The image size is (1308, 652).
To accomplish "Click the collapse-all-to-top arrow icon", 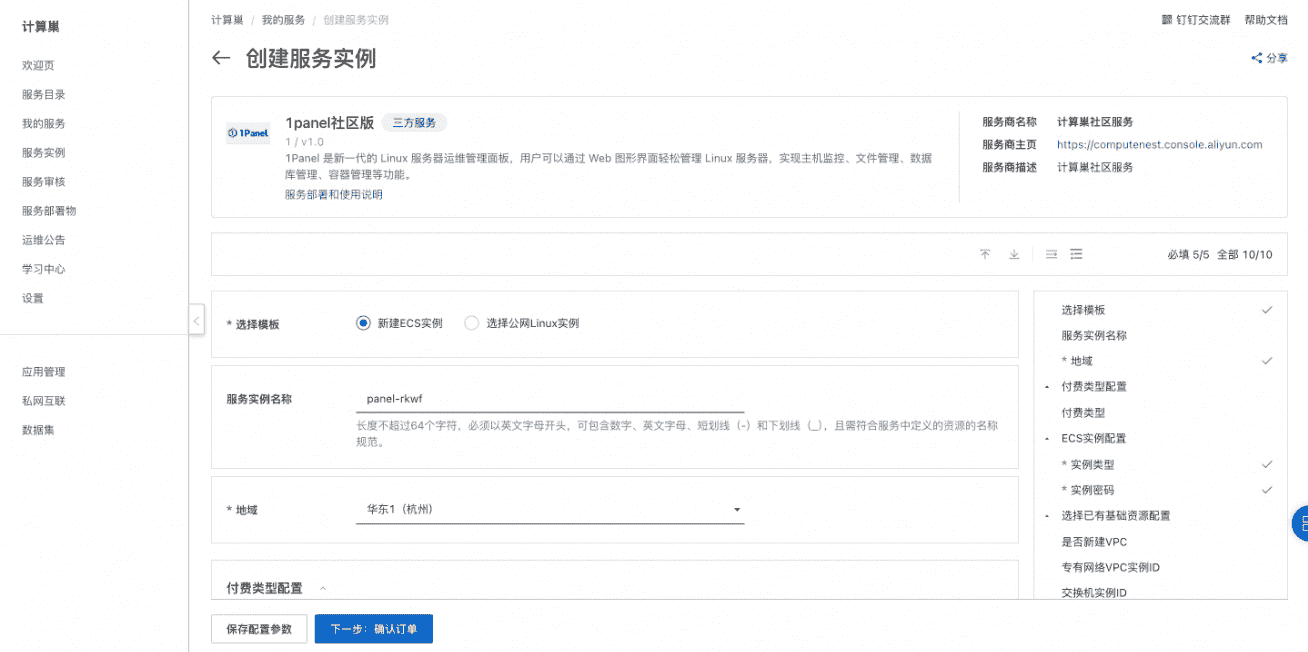I will pyautogui.click(x=985, y=254).
